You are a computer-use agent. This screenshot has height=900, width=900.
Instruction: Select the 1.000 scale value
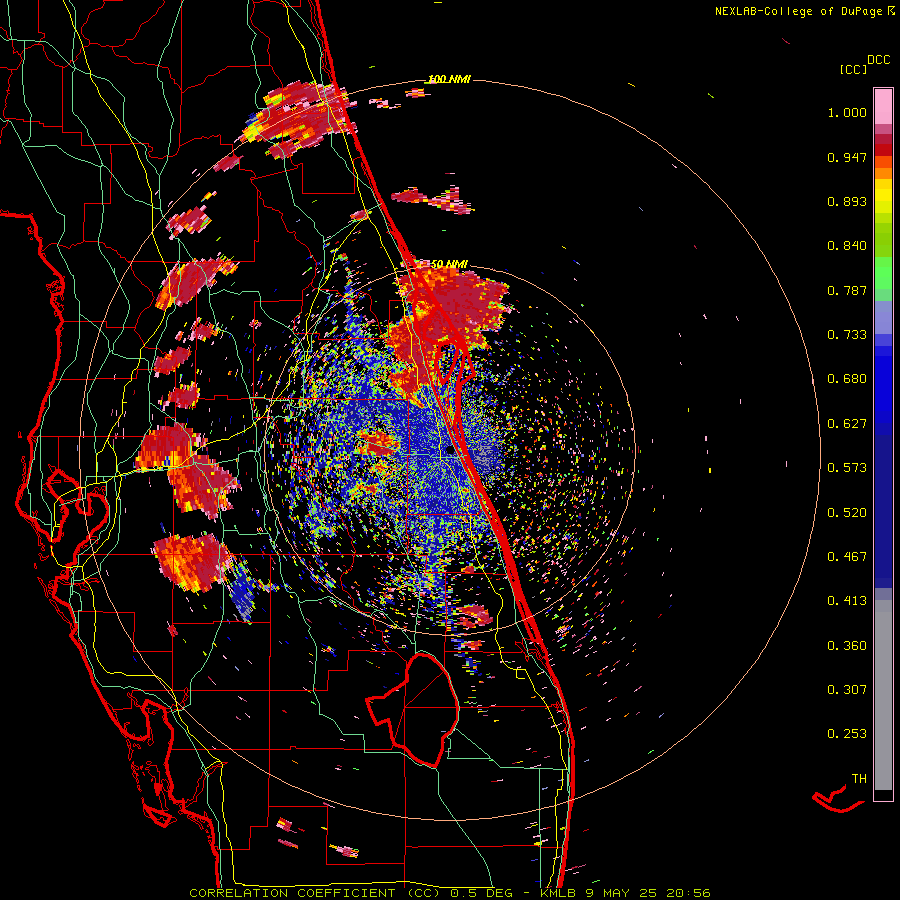pos(847,112)
